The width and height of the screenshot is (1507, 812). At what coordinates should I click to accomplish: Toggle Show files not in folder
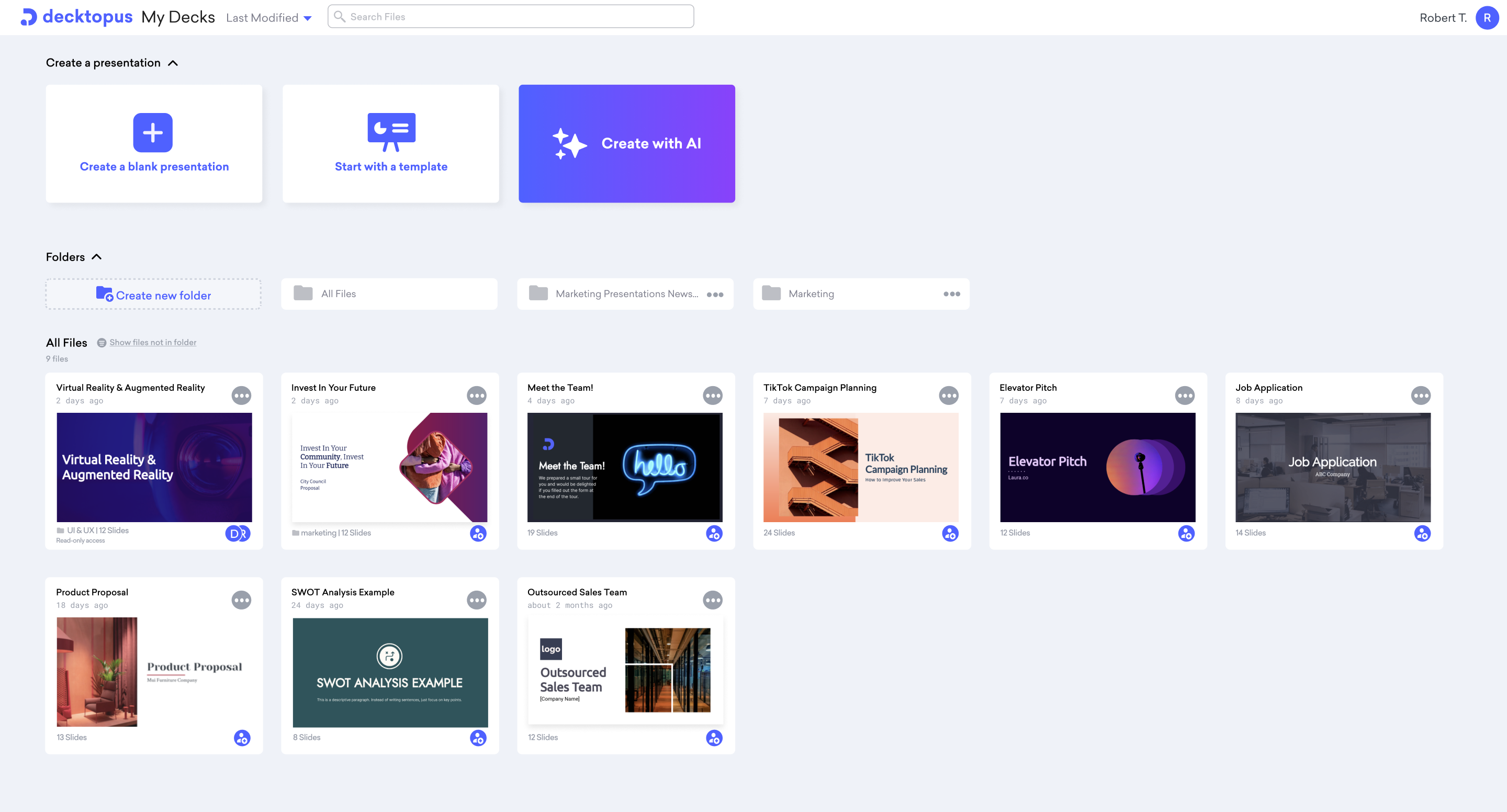pyautogui.click(x=152, y=342)
